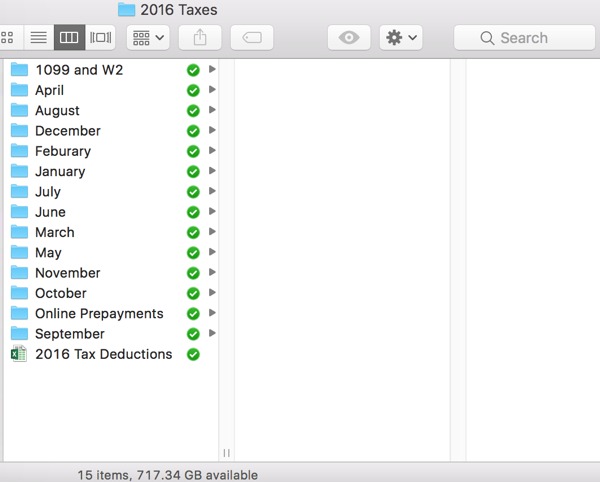Screen dimensions: 600x482
Task: Click the status bar items count text
Action: tap(168, 475)
